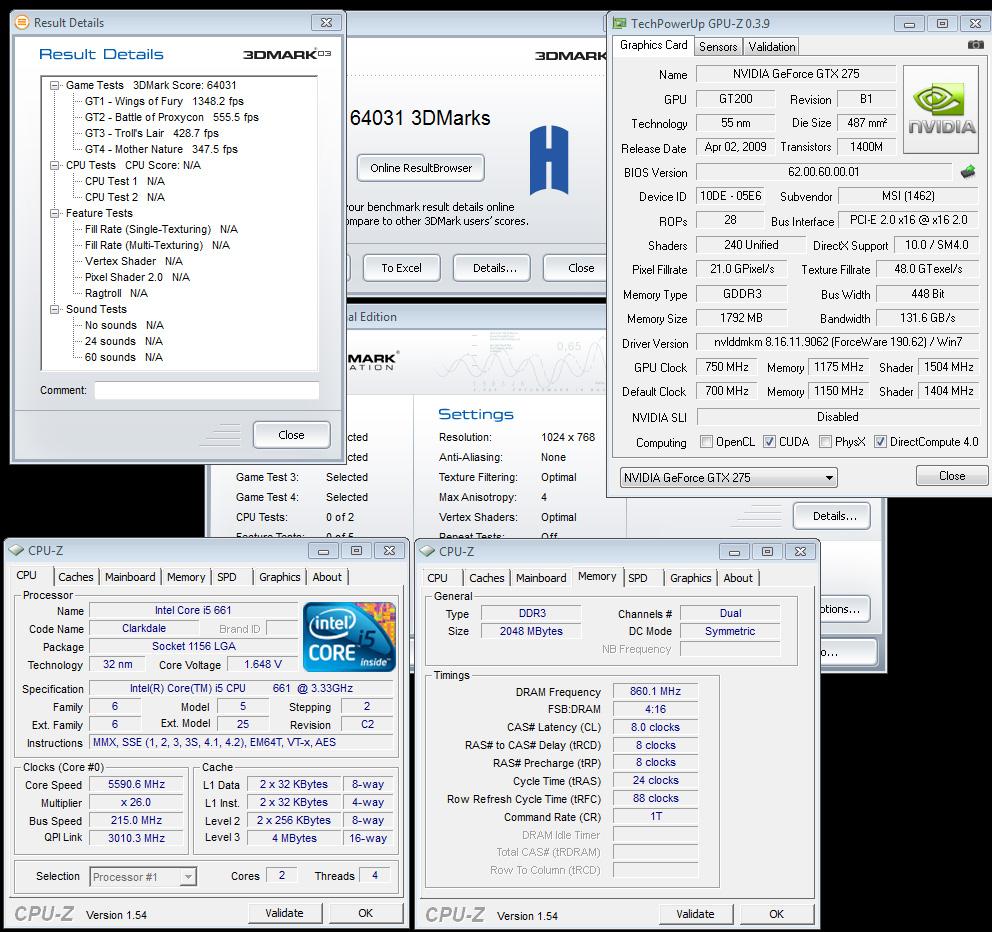Open the SPD tab in left CPU-Z
This screenshot has height=932, width=992.
(226, 577)
